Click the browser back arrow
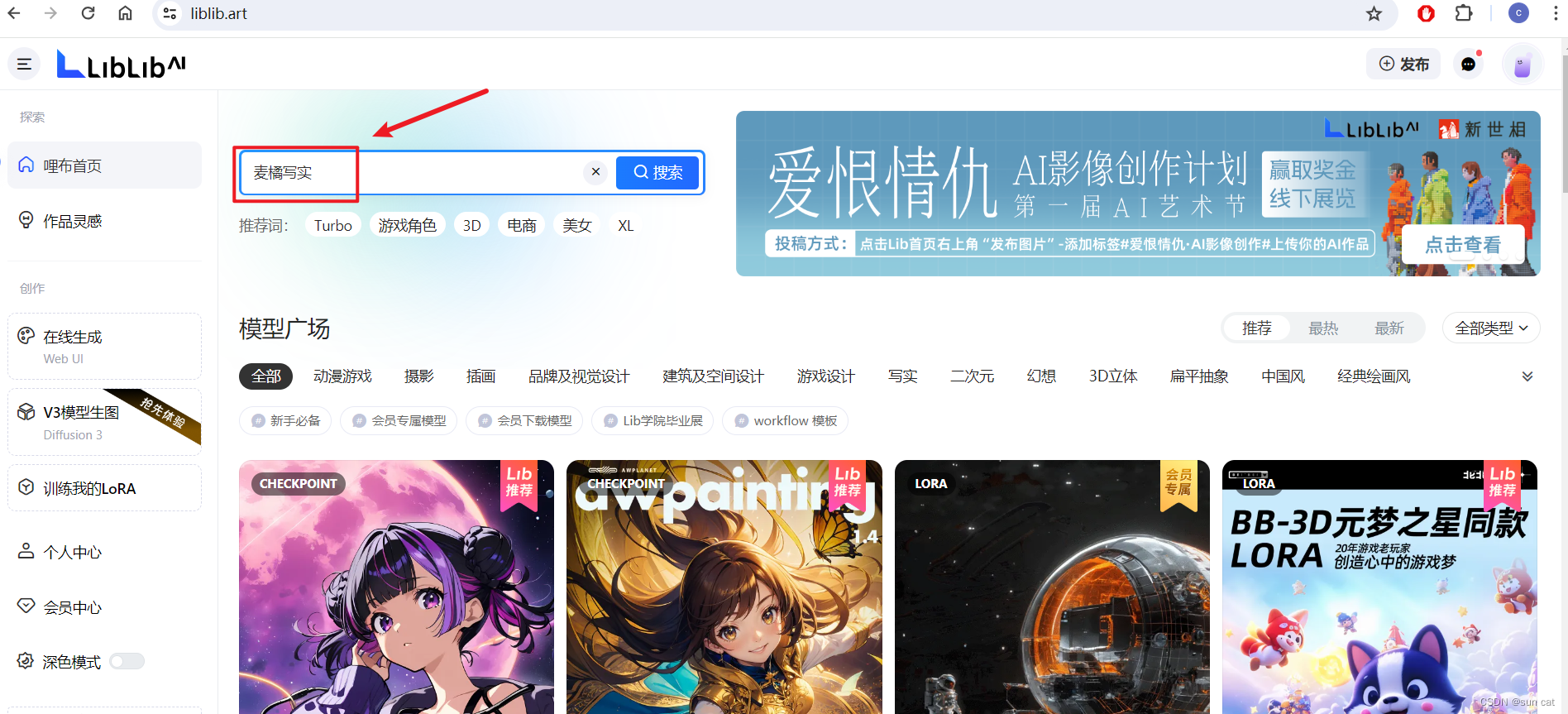The image size is (1568, 714). [x=14, y=13]
